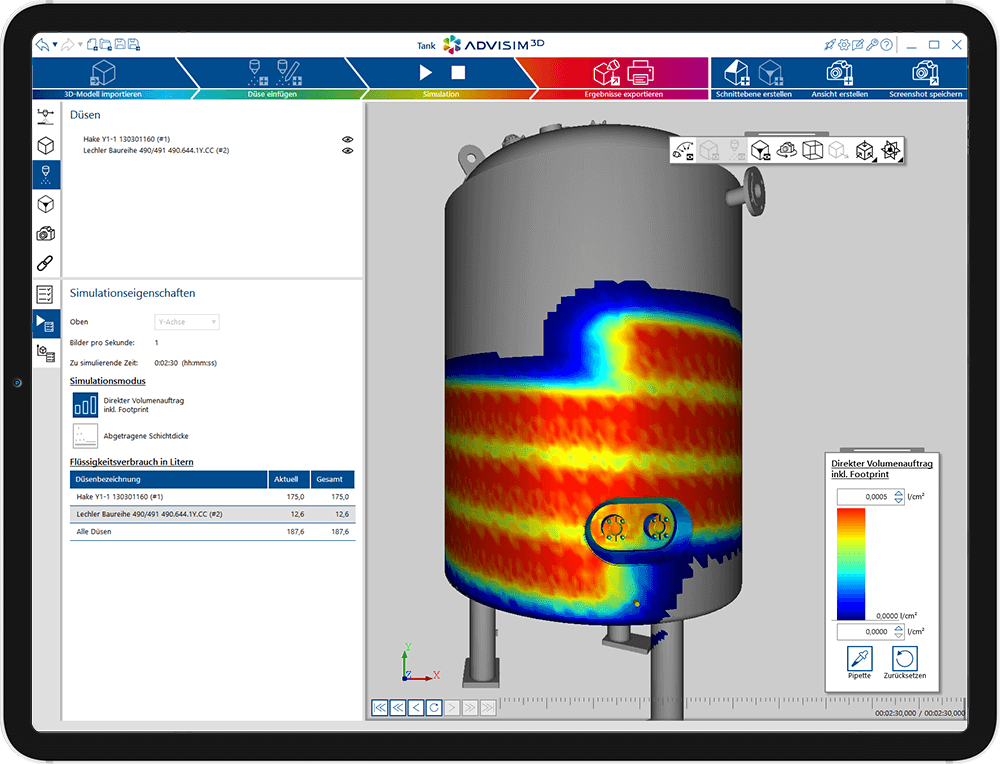Viewport: 1000px width, 764px height.
Task: Open the link chain sidebar panel
Action: pyautogui.click(x=46, y=263)
